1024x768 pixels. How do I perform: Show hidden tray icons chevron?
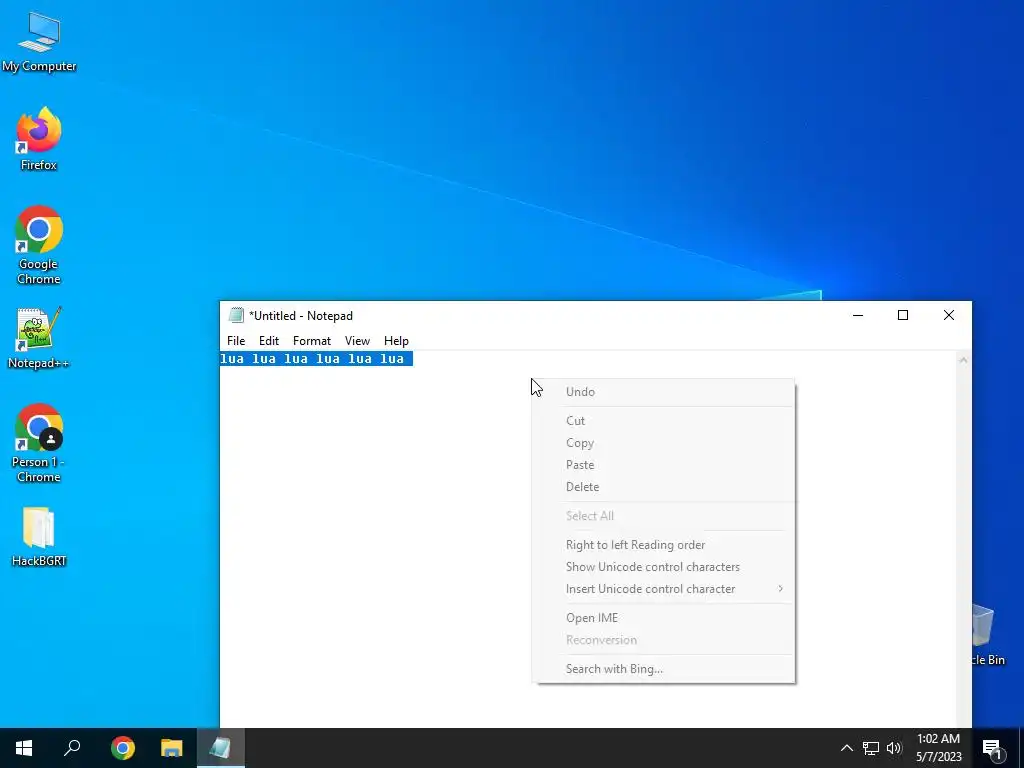(846, 748)
